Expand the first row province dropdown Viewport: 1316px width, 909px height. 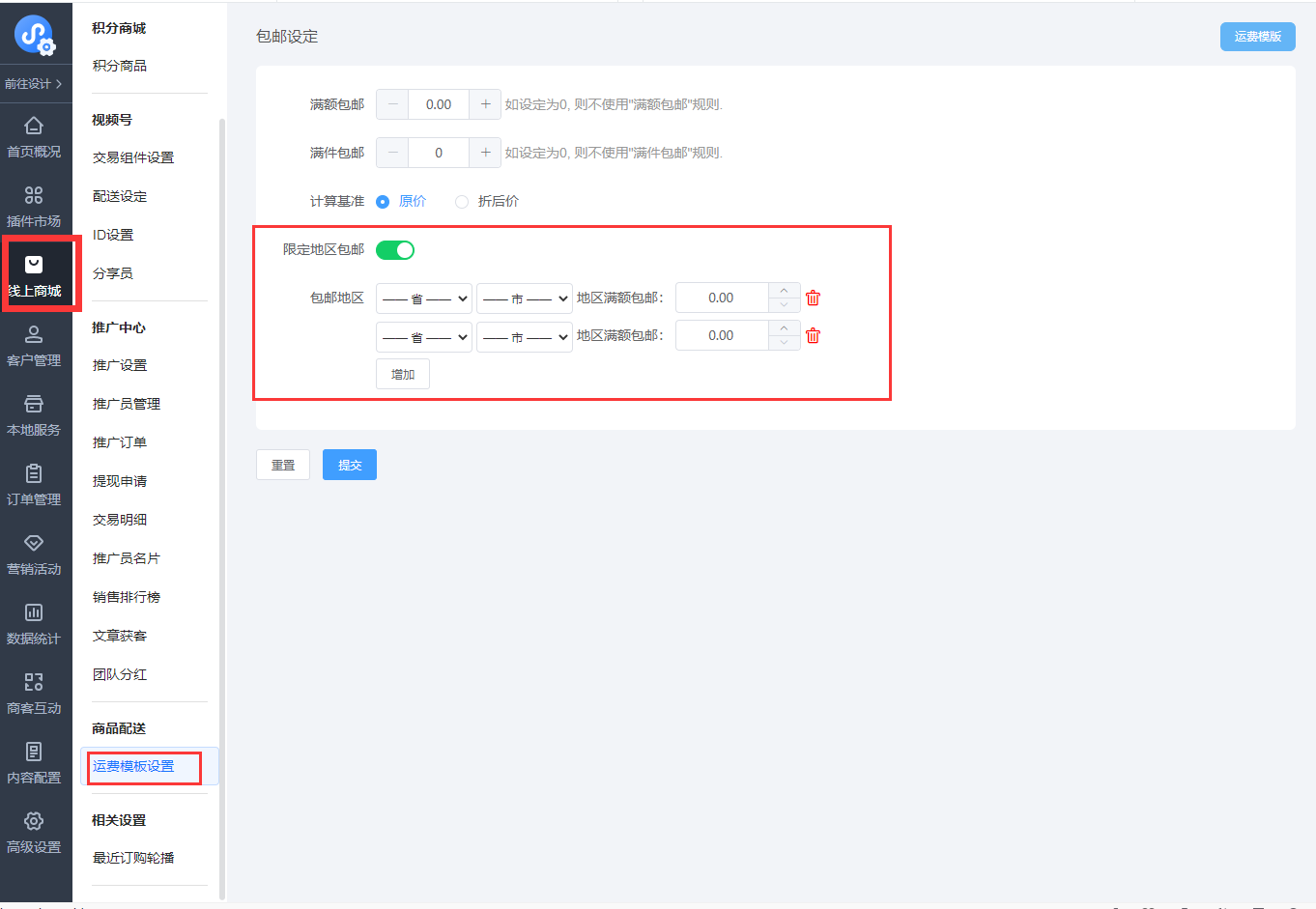click(x=424, y=298)
